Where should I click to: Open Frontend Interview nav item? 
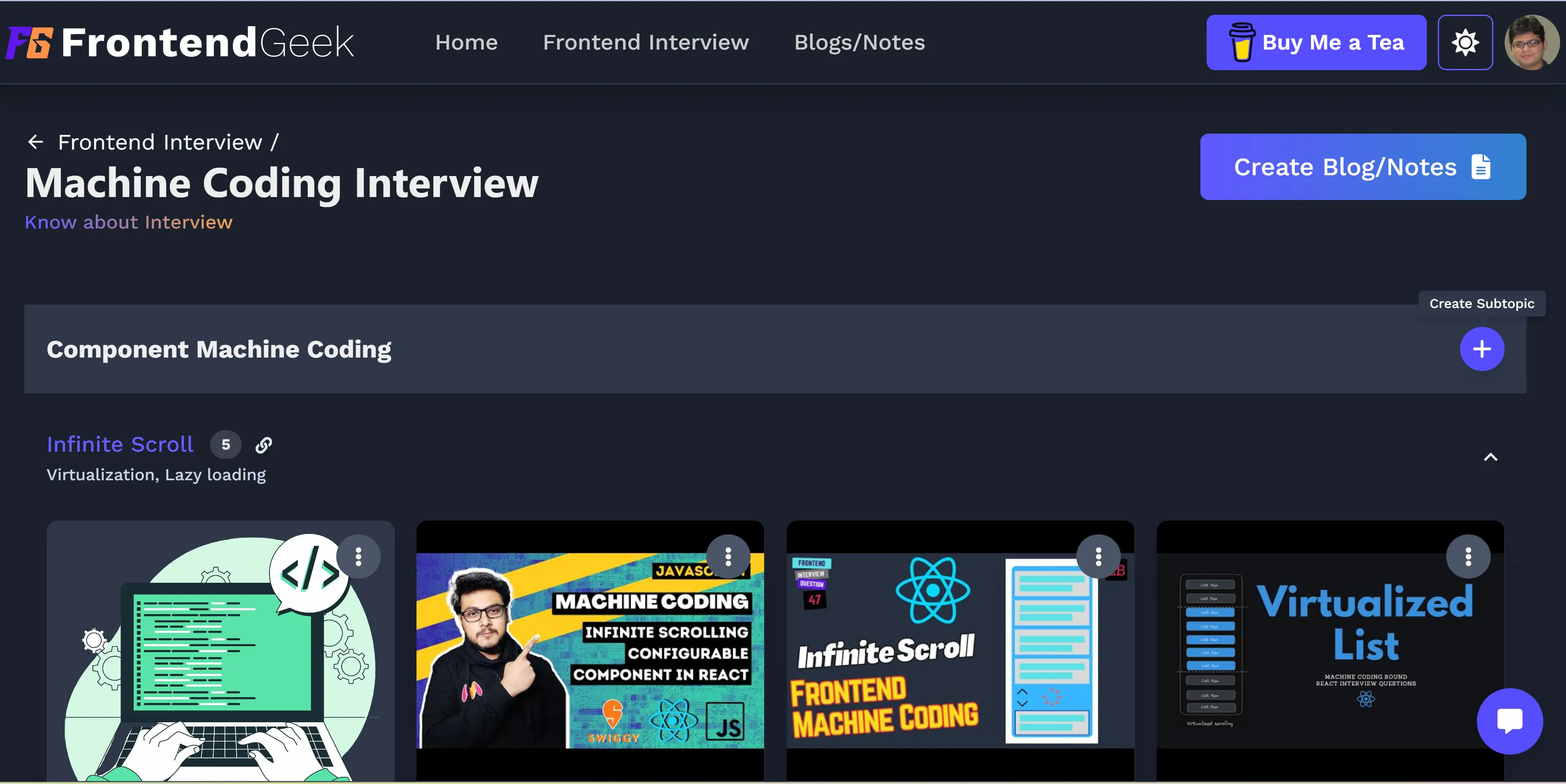click(x=646, y=42)
